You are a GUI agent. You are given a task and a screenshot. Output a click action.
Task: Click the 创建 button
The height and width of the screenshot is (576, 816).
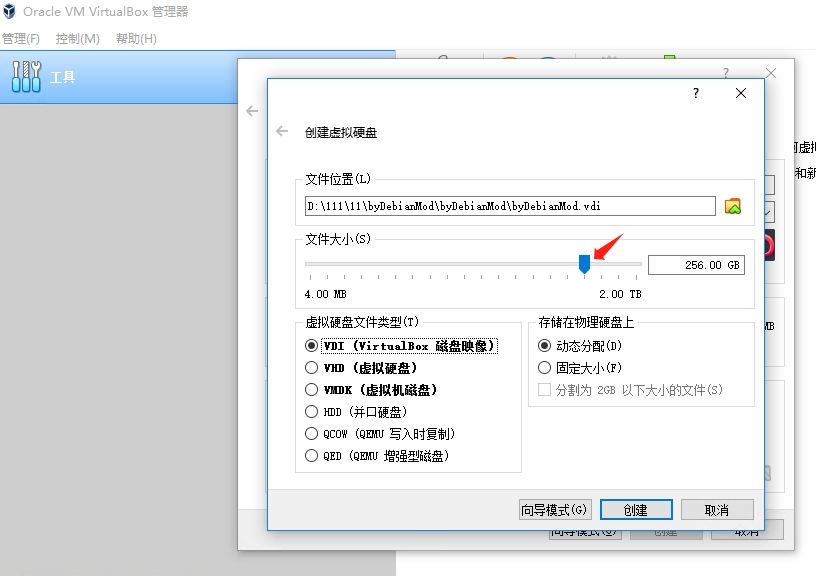636,510
